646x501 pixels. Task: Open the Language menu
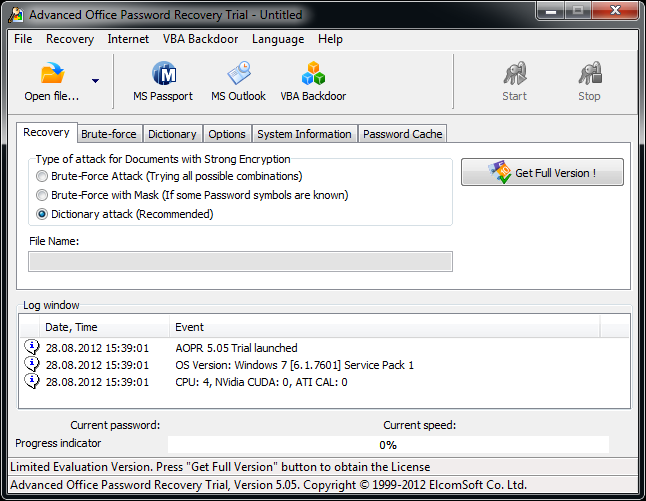(278, 39)
